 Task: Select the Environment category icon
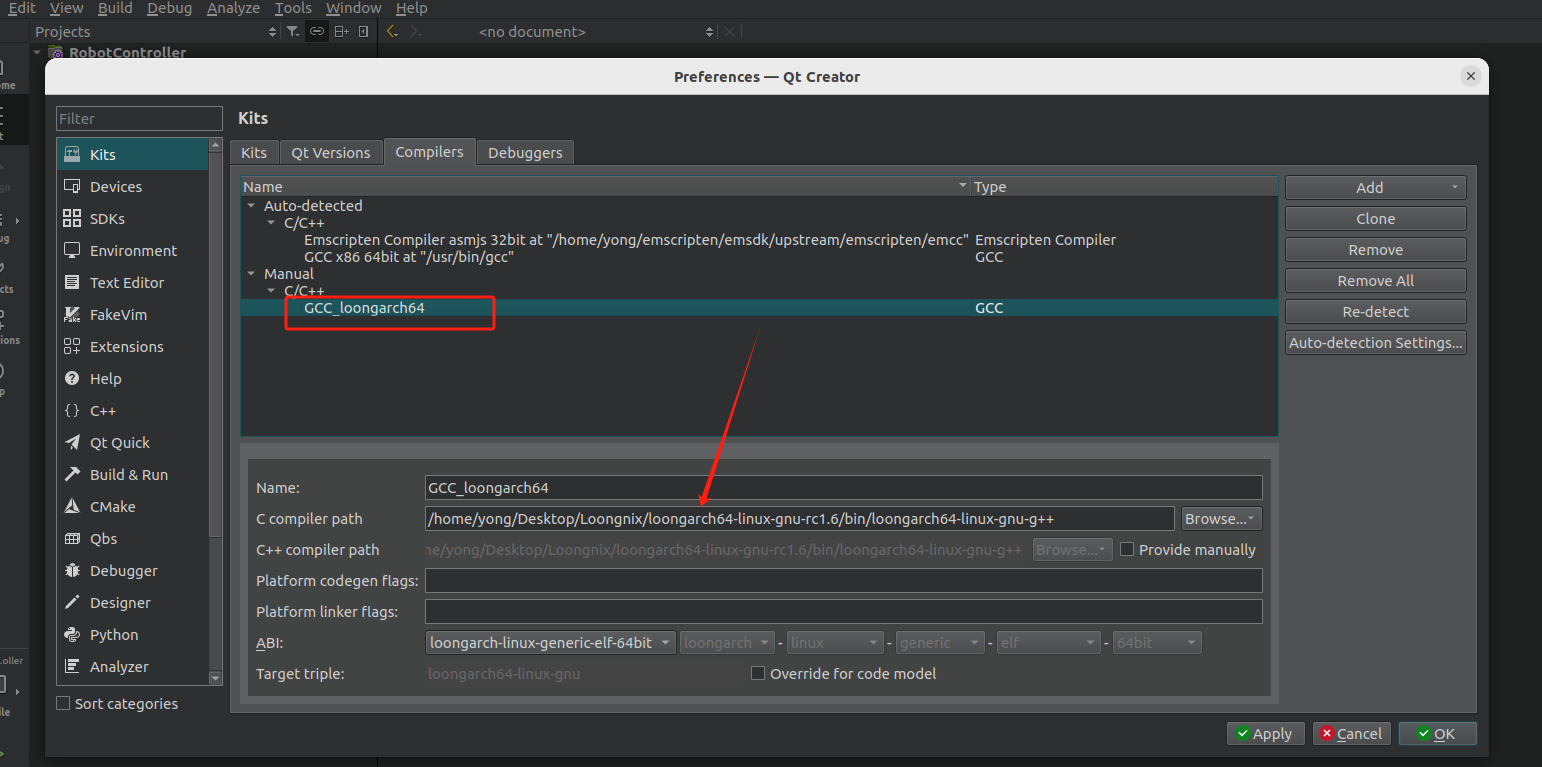click(x=72, y=251)
